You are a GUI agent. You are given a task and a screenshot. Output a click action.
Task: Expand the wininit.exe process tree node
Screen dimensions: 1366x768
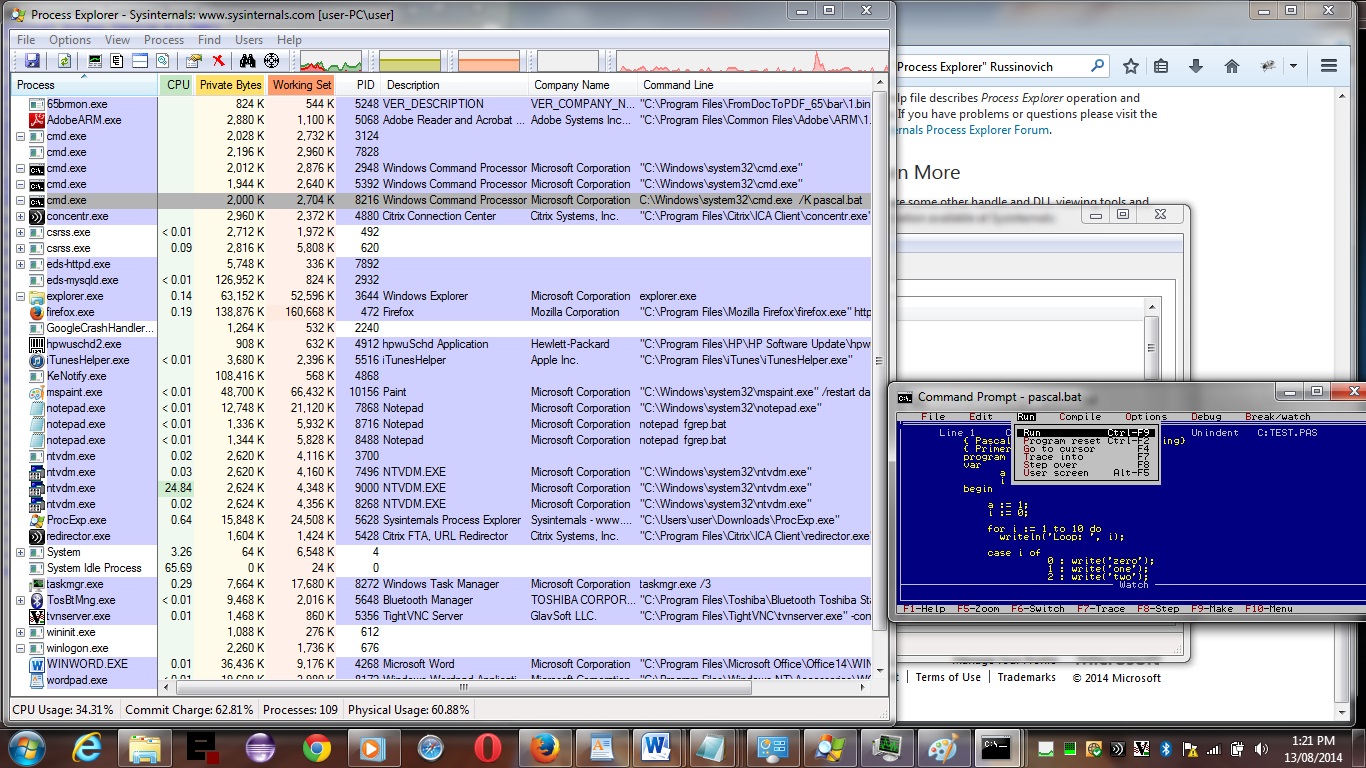(21, 632)
